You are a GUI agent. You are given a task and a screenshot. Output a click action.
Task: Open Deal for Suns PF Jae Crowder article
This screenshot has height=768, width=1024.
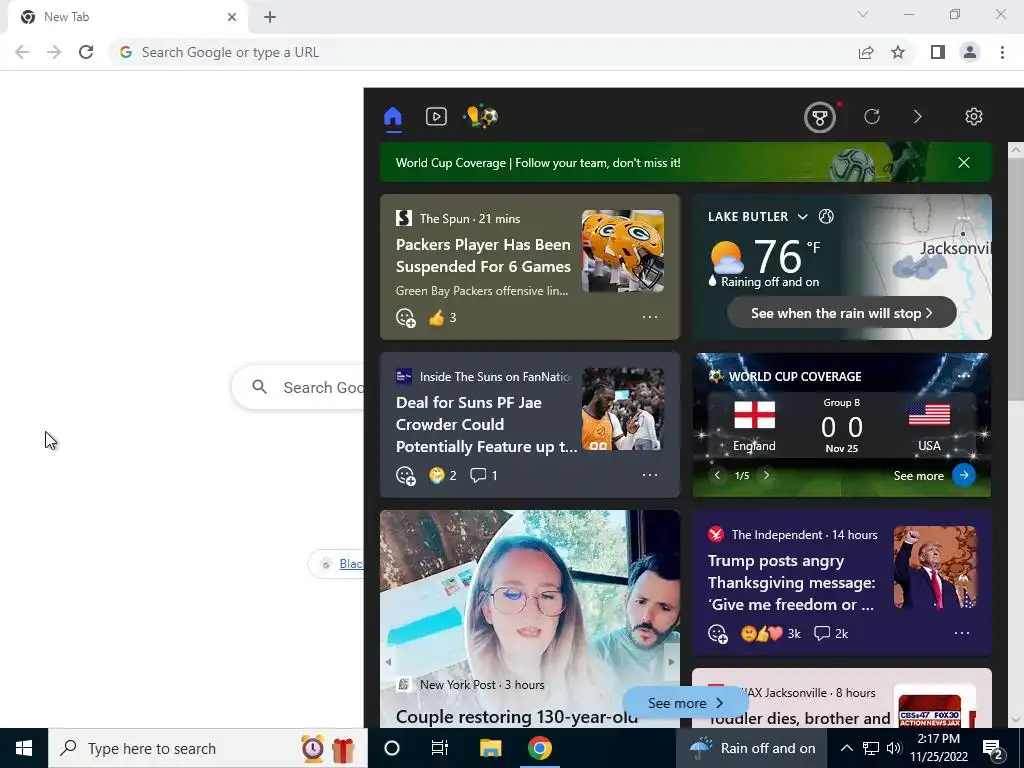point(487,424)
